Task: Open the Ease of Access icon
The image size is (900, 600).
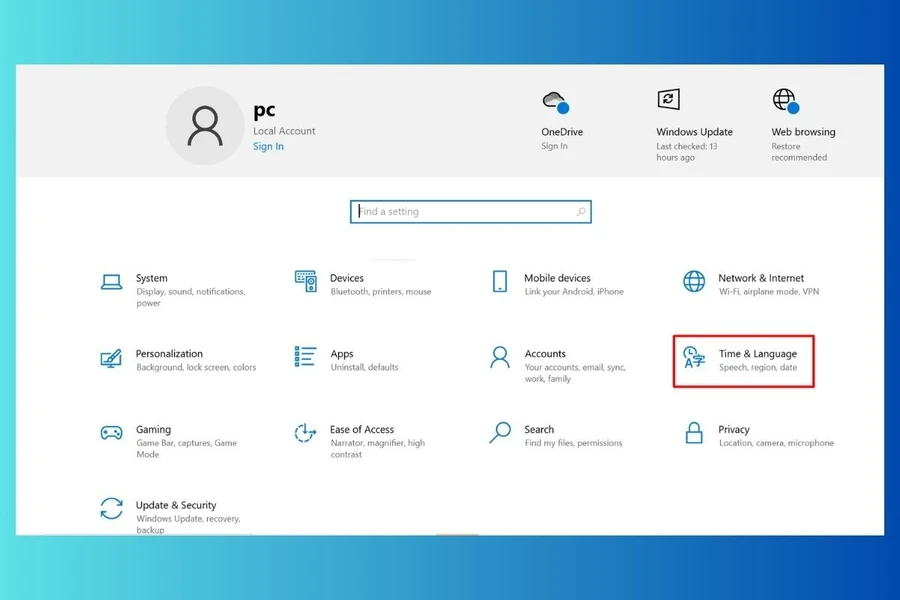Action: pyautogui.click(x=305, y=433)
